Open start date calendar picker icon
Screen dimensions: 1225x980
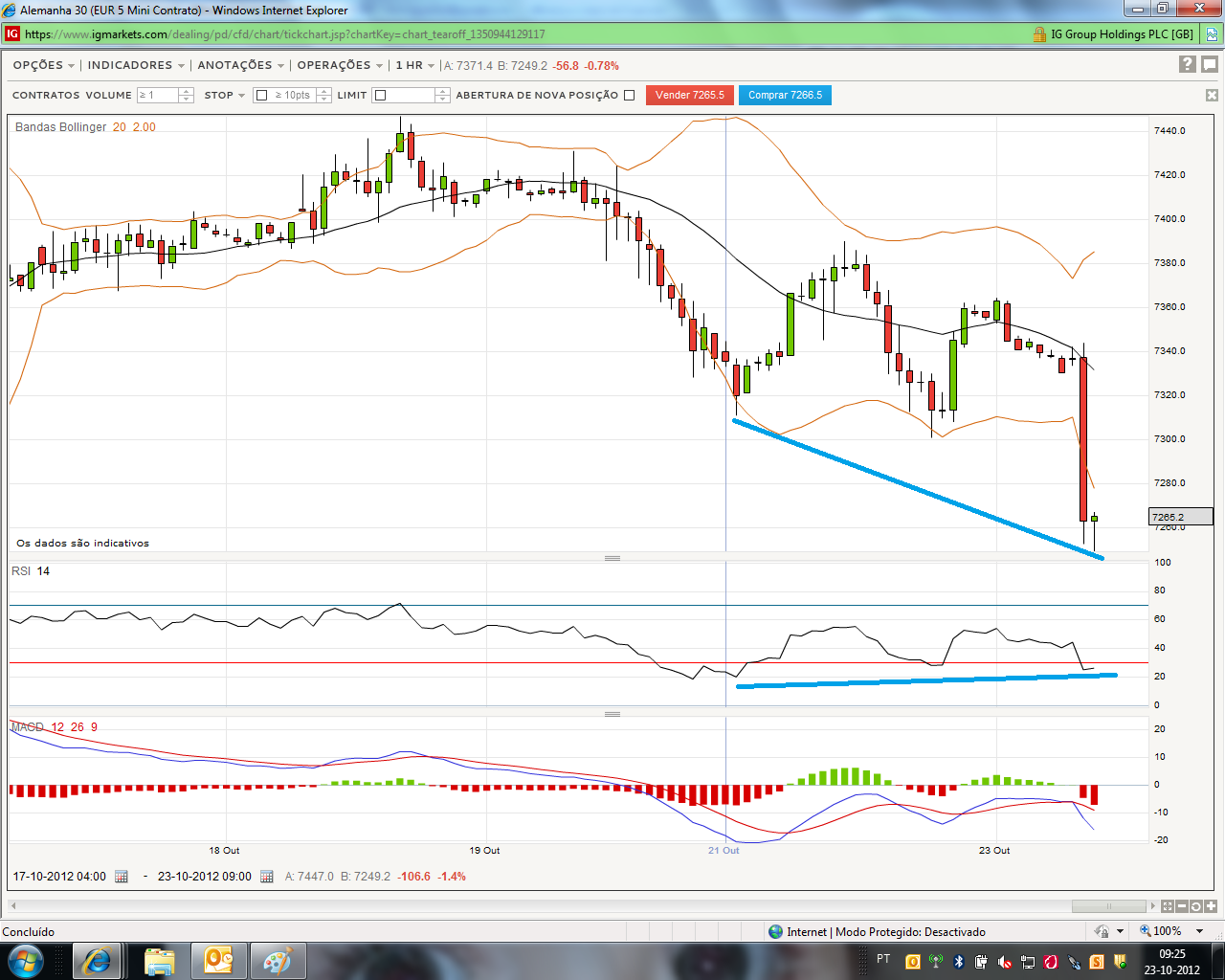pyautogui.click(x=122, y=876)
